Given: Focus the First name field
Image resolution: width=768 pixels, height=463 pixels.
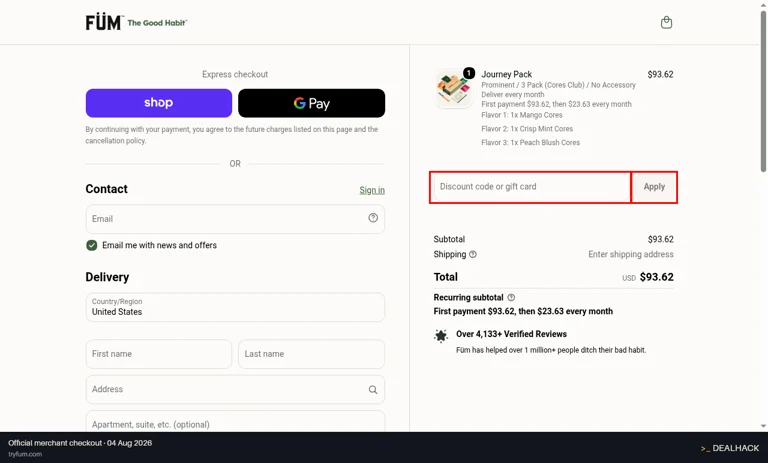Looking at the screenshot, I should click(x=159, y=354).
